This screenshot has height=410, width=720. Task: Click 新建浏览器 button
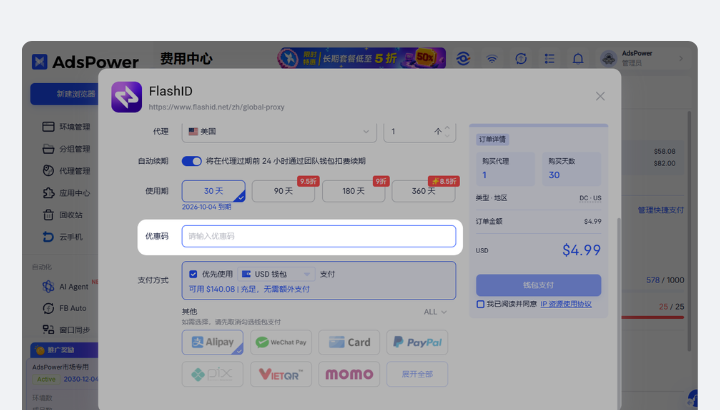click(65, 94)
